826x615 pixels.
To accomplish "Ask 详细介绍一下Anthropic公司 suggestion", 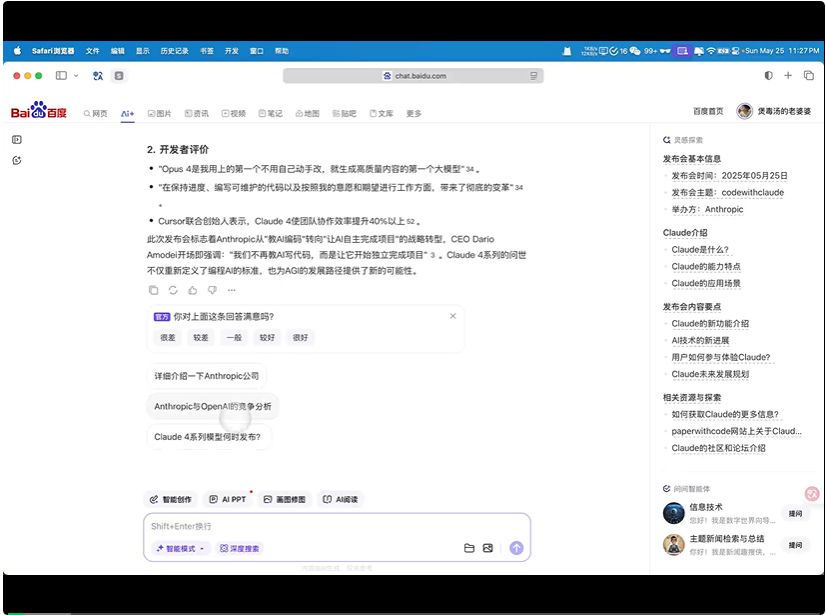I will coord(206,376).
